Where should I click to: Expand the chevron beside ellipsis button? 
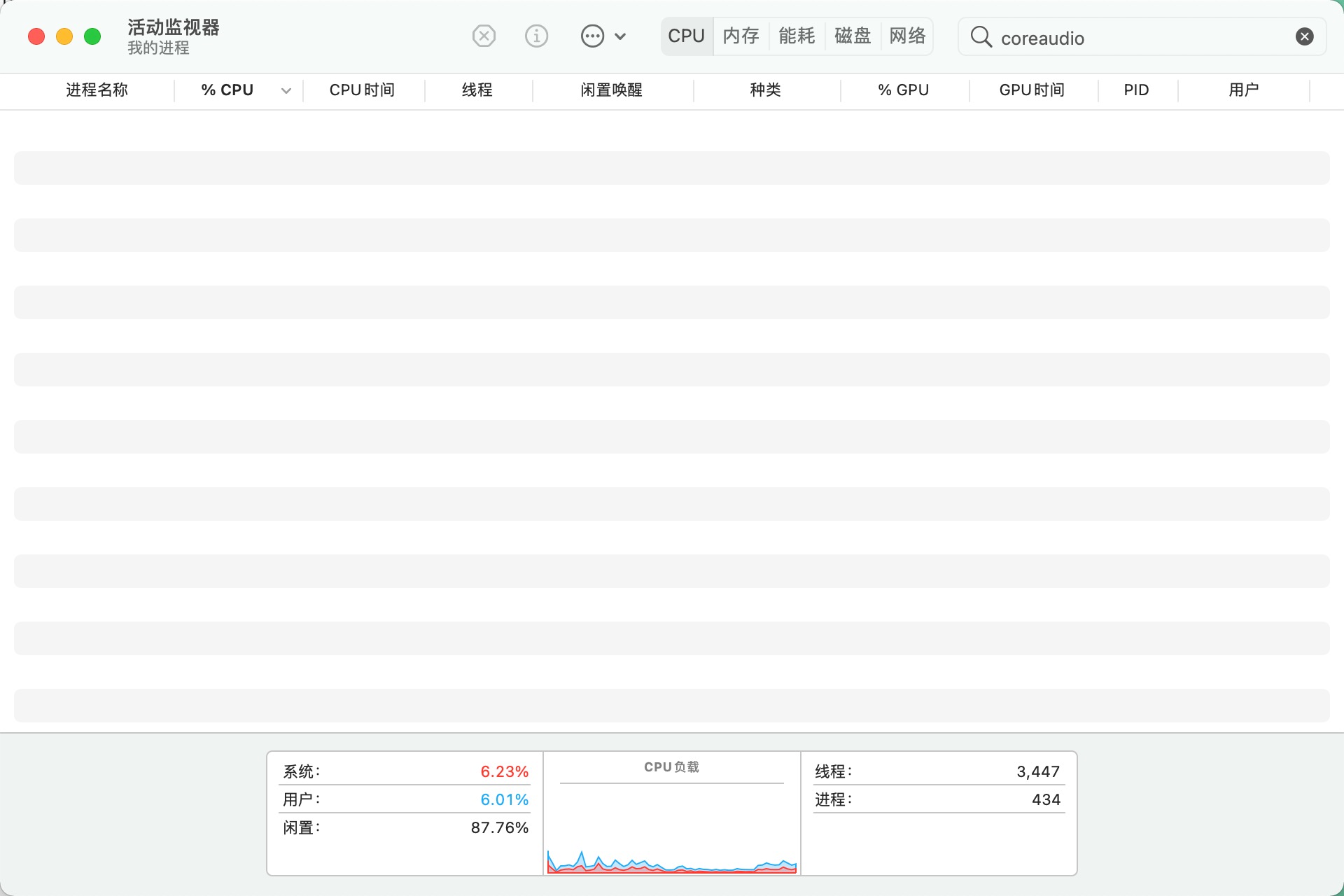tap(620, 36)
